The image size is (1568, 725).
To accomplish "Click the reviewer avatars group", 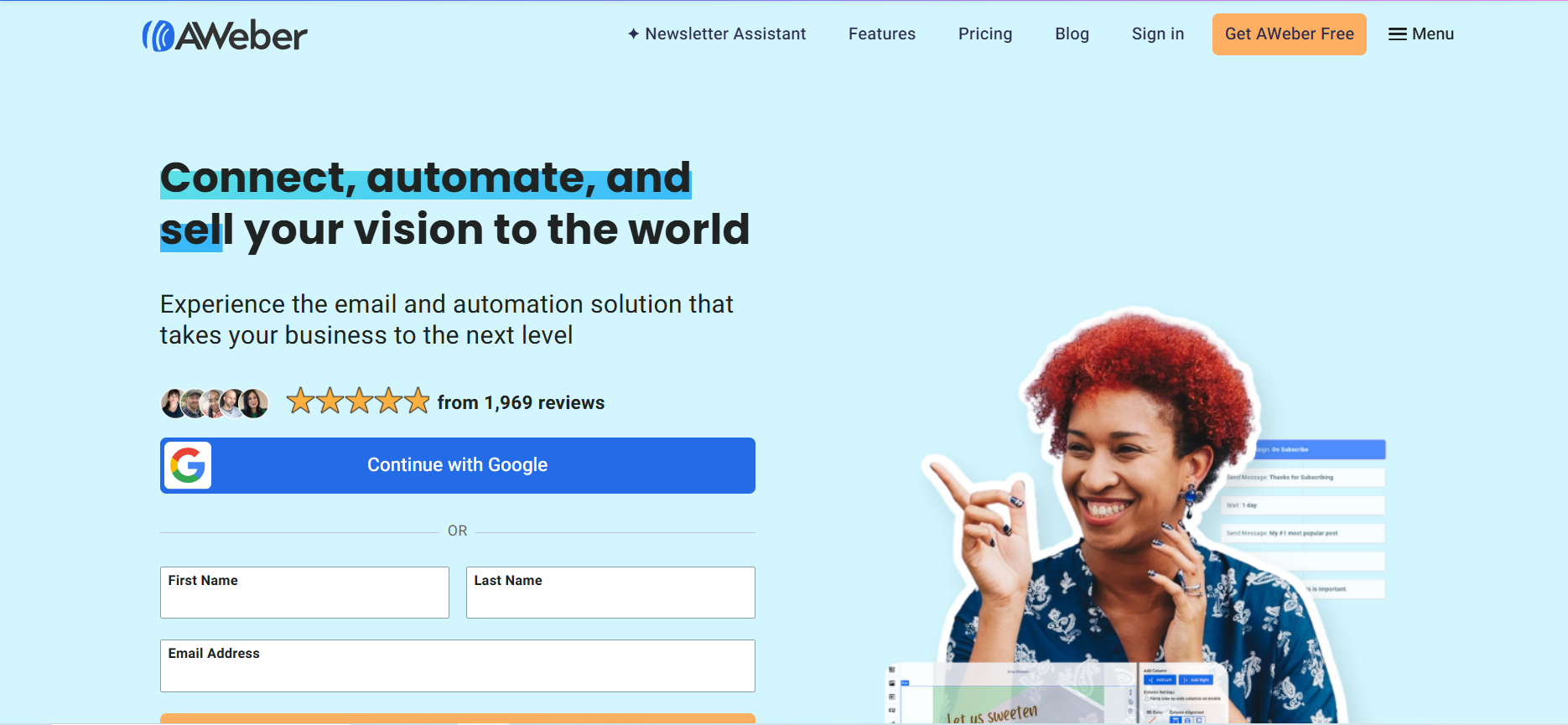I will (215, 403).
